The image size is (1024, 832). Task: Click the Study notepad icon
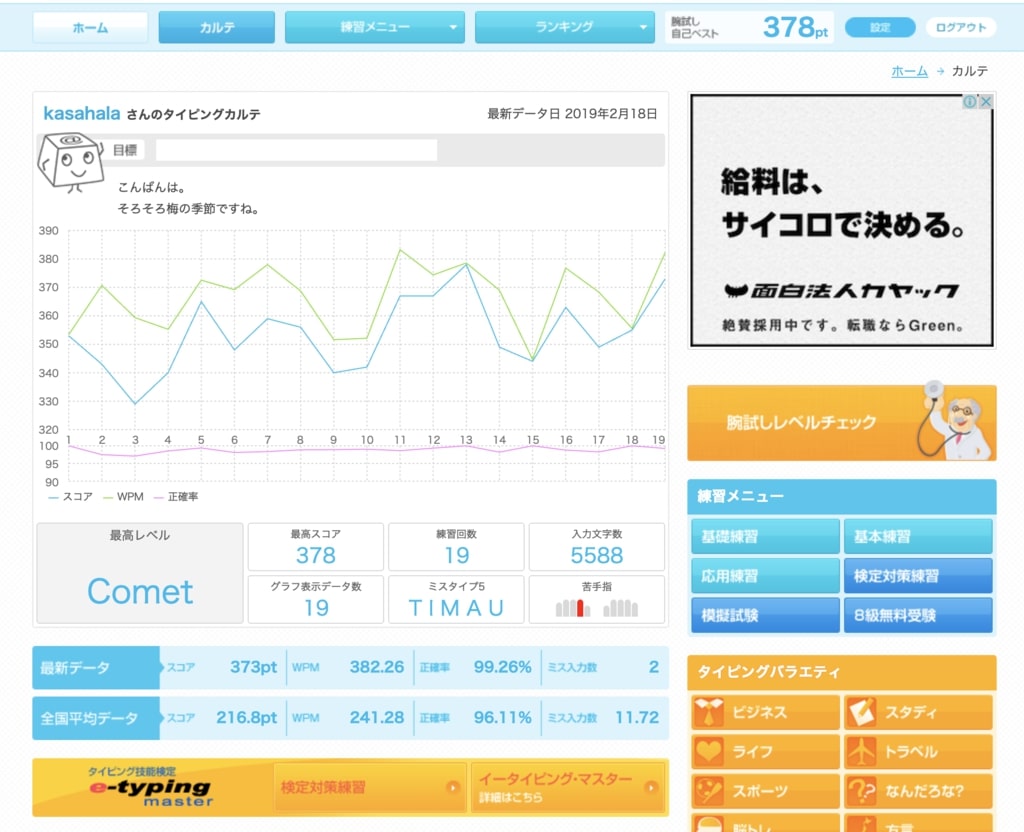coord(862,713)
